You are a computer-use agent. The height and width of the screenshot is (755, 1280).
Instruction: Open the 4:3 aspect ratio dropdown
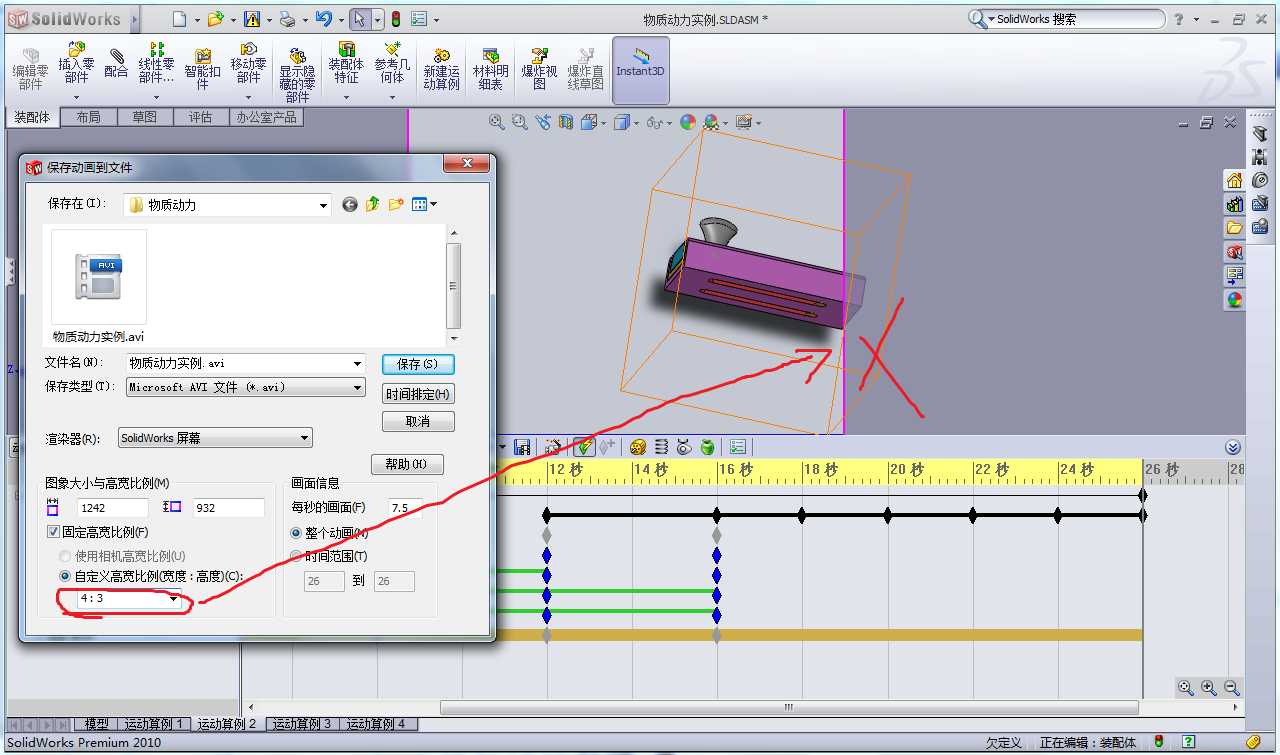[174, 599]
